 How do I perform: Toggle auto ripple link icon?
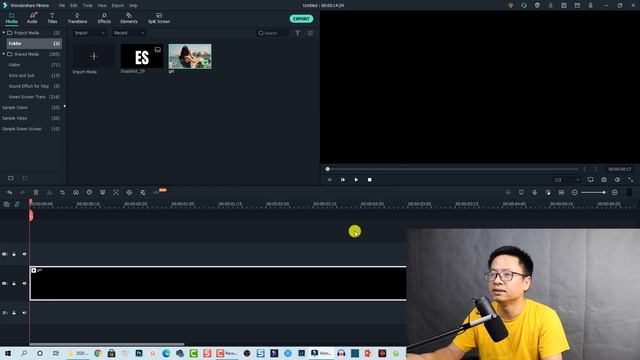click(17, 204)
